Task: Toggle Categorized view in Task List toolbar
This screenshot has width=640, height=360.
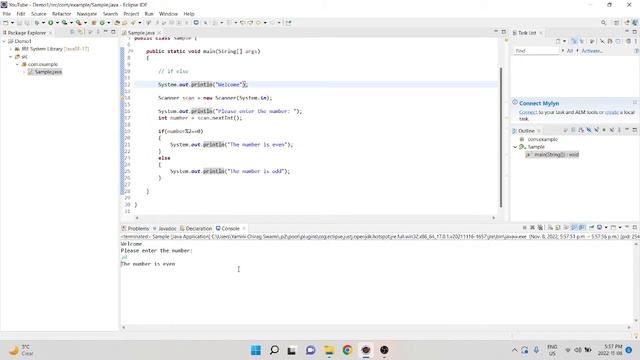Action: tap(574, 41)
